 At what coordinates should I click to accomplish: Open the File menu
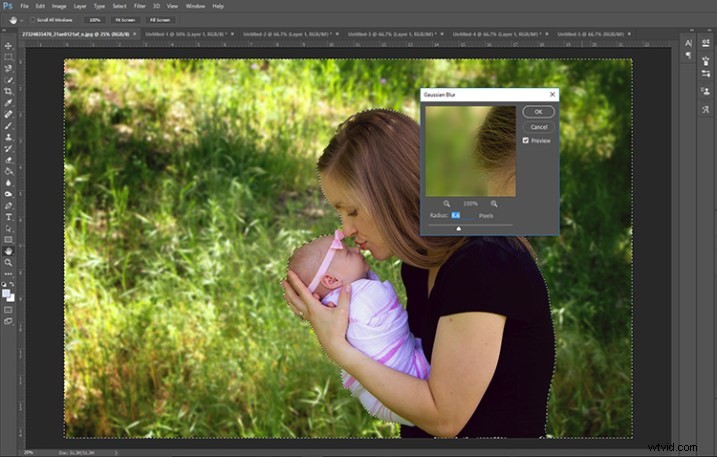click(24, 6)
